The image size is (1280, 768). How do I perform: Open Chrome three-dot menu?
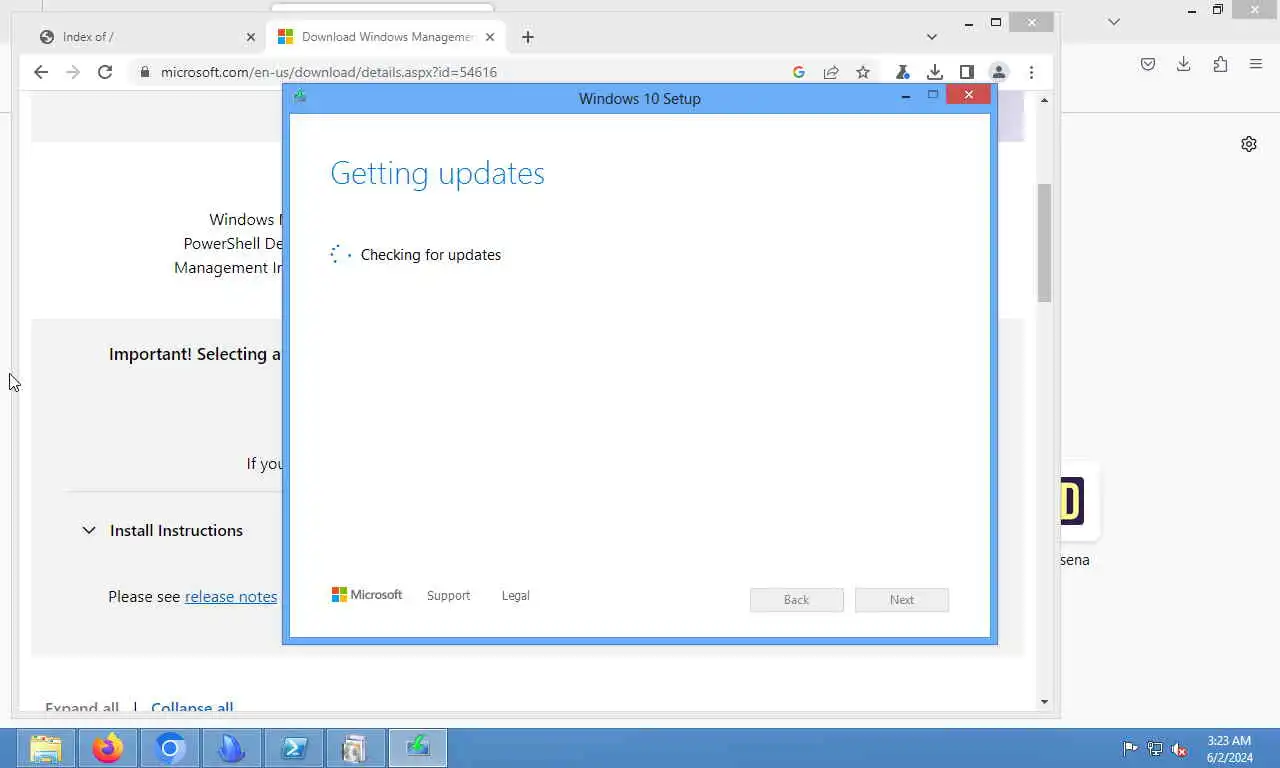[1031, 72]
